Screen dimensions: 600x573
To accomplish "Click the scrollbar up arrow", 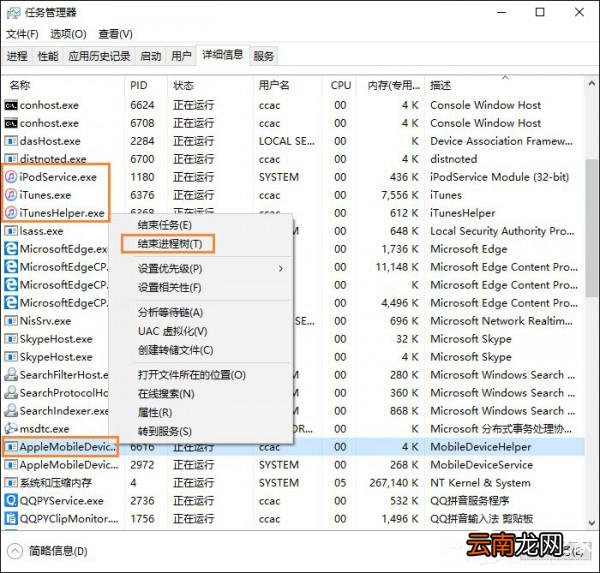I will point(592,83).
